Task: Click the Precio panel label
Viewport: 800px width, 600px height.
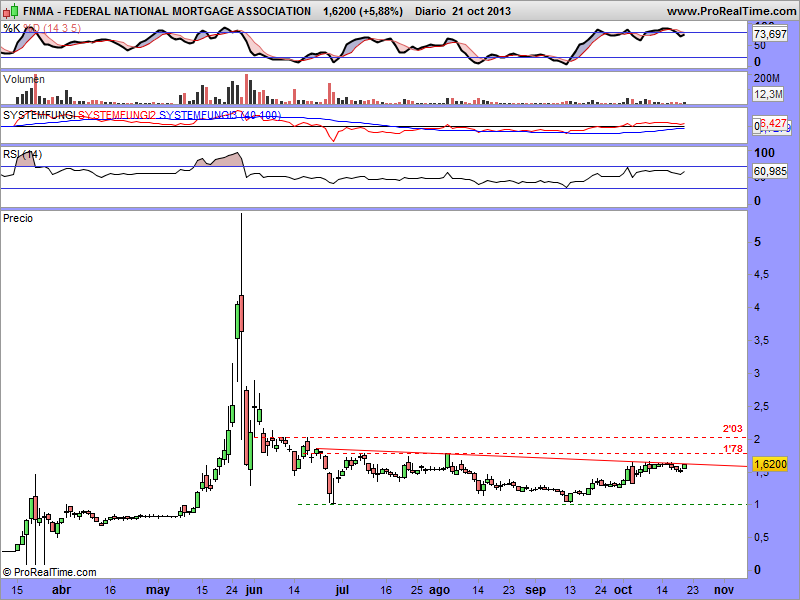Action: click(x=18, y=218)
